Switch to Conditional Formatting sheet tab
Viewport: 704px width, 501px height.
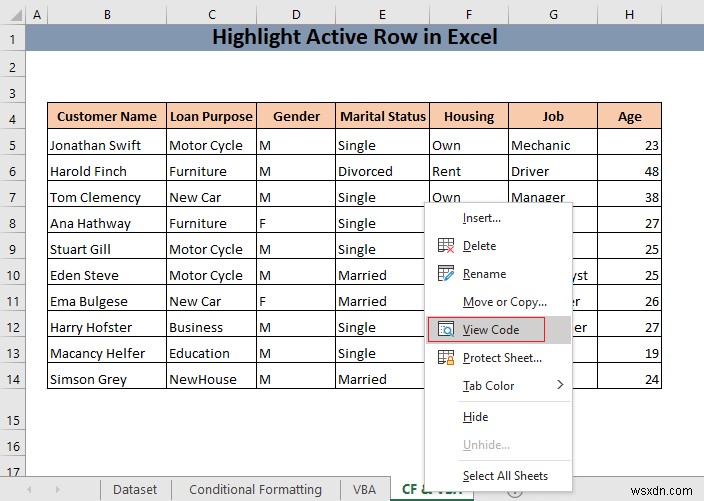click(255, 489)
